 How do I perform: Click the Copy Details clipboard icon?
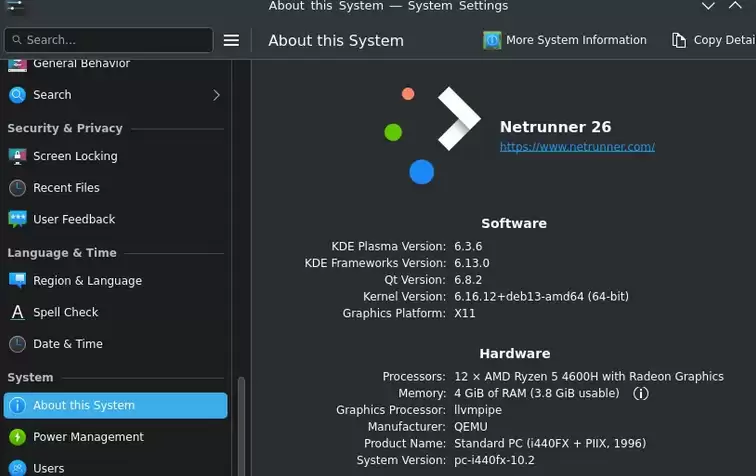point(679,41)
